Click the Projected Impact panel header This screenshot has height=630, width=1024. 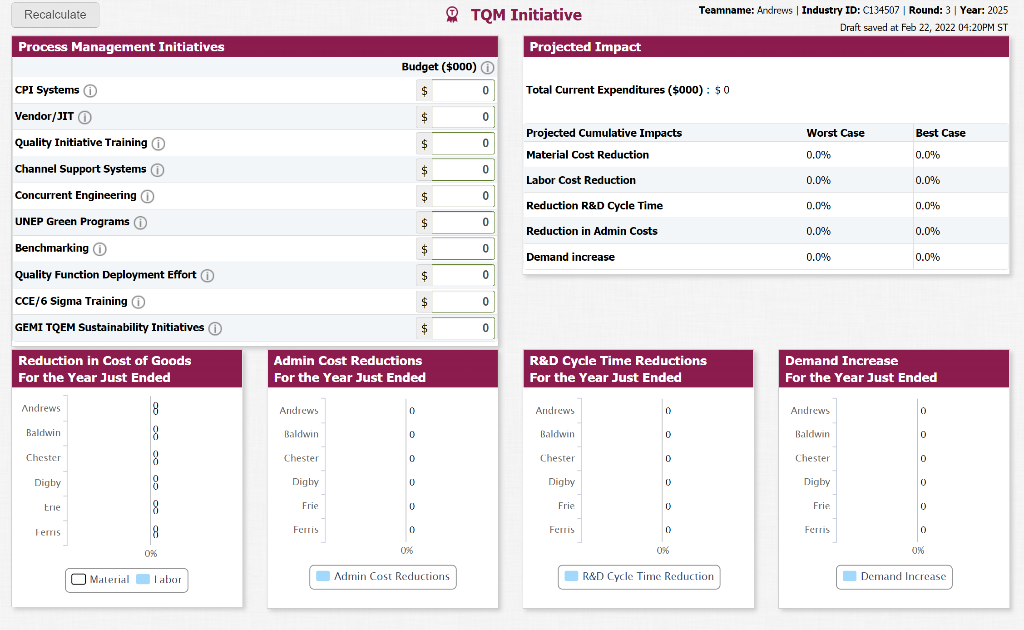[766, 47]
